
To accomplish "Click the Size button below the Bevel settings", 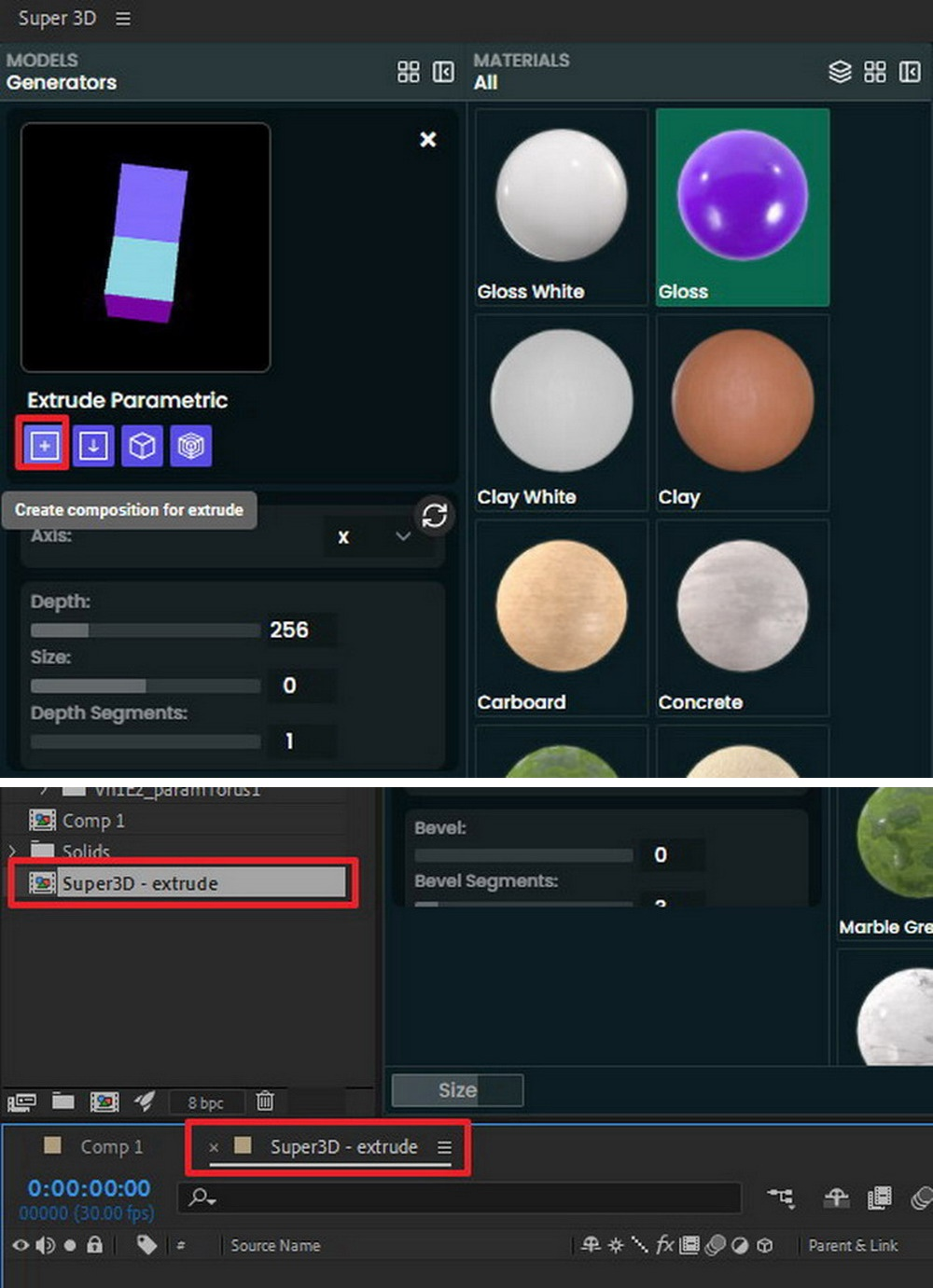I will click(x=457, y=1089).
